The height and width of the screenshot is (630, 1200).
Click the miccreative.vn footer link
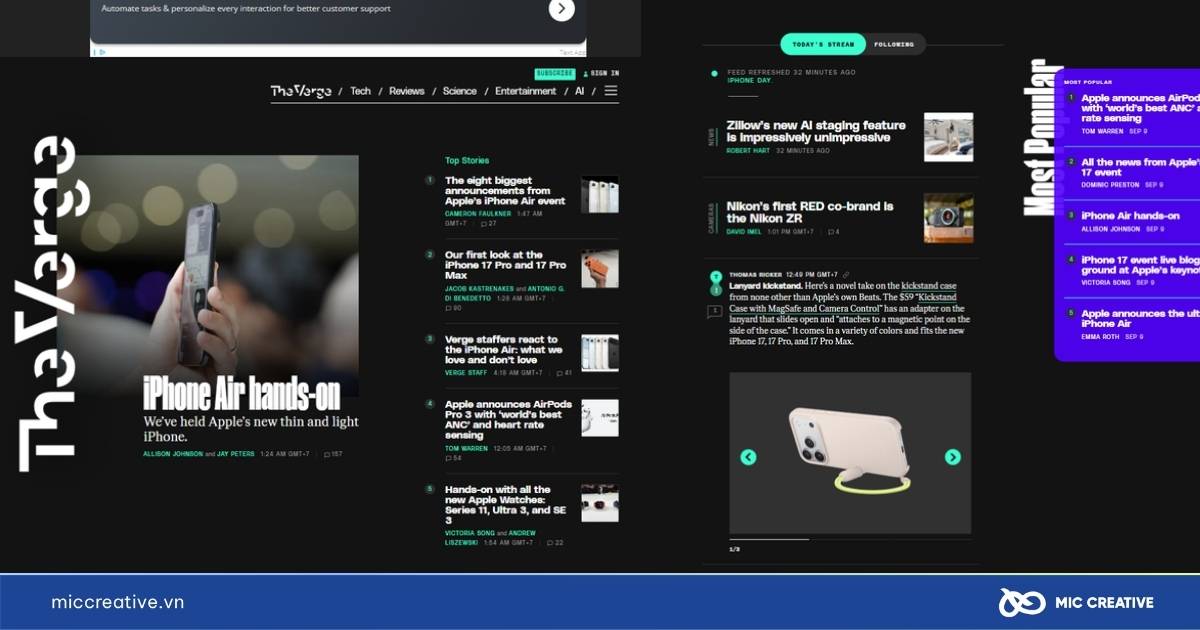118,602
